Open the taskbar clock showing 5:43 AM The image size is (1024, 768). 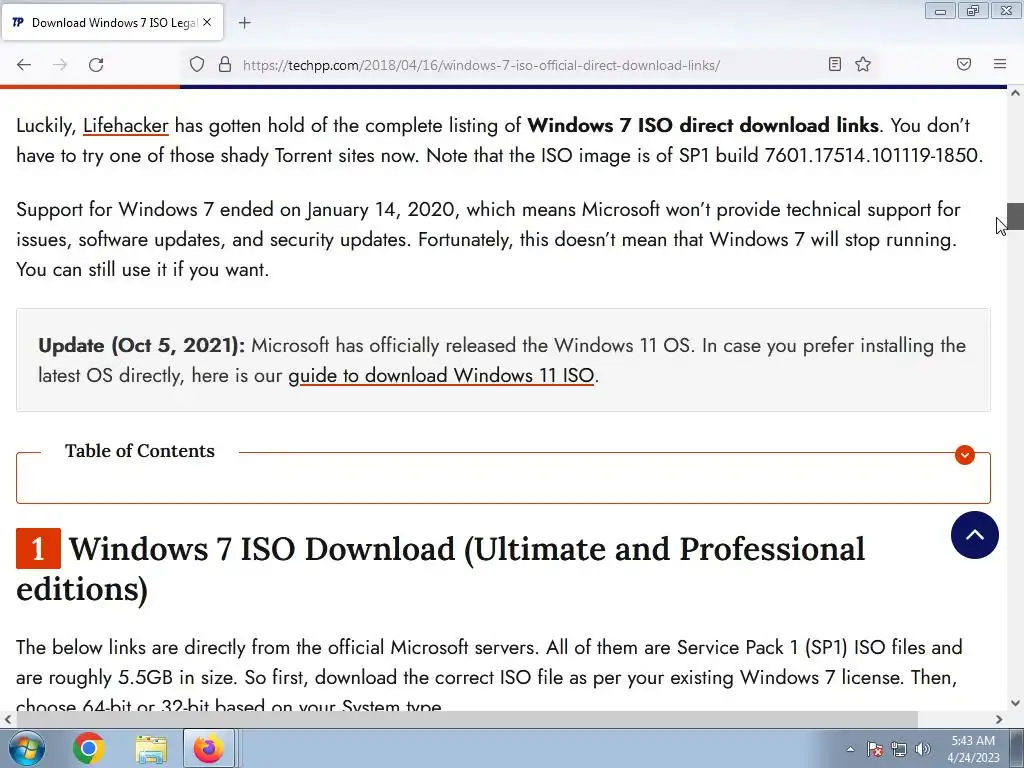point(973,749)
